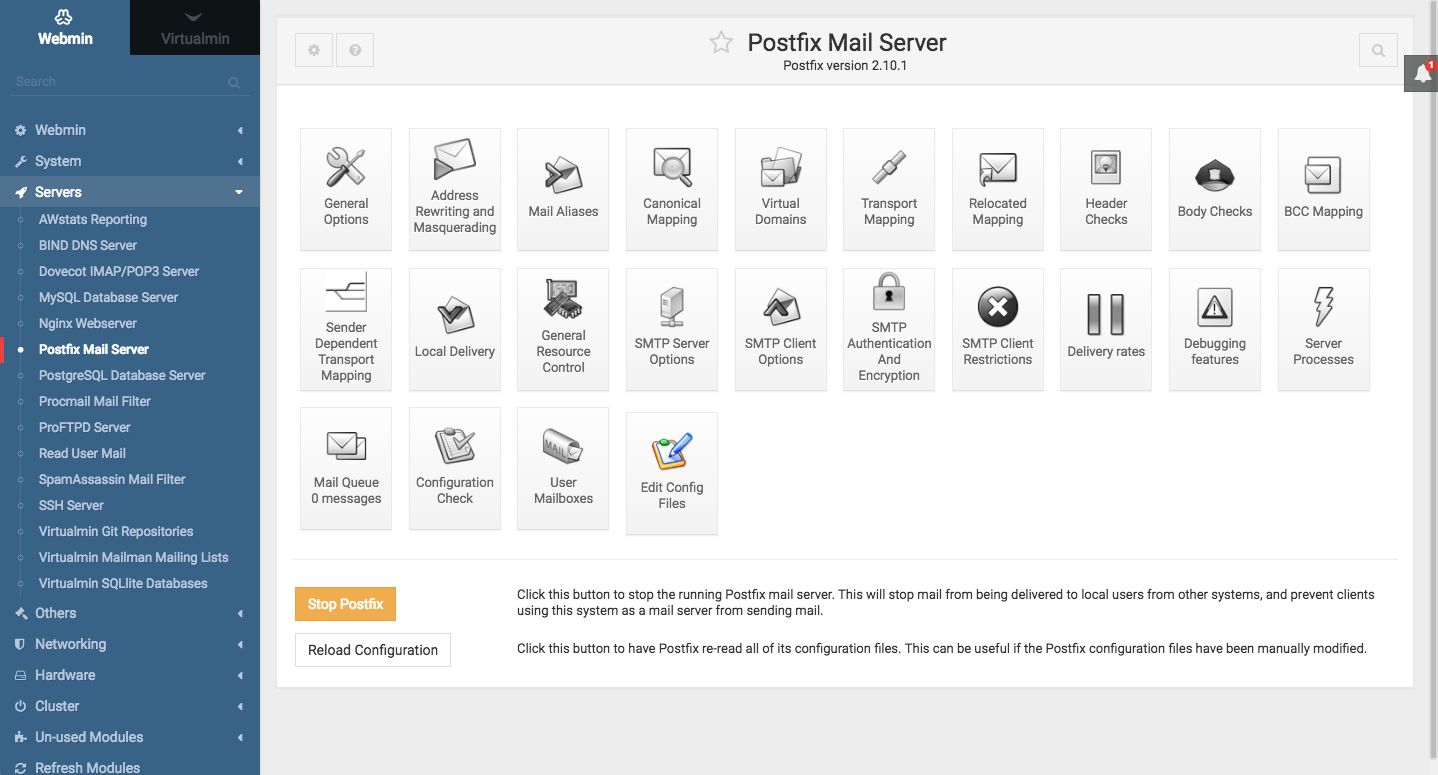Open AWstats Reporting module
The image size is (1438, 775).
93,219
